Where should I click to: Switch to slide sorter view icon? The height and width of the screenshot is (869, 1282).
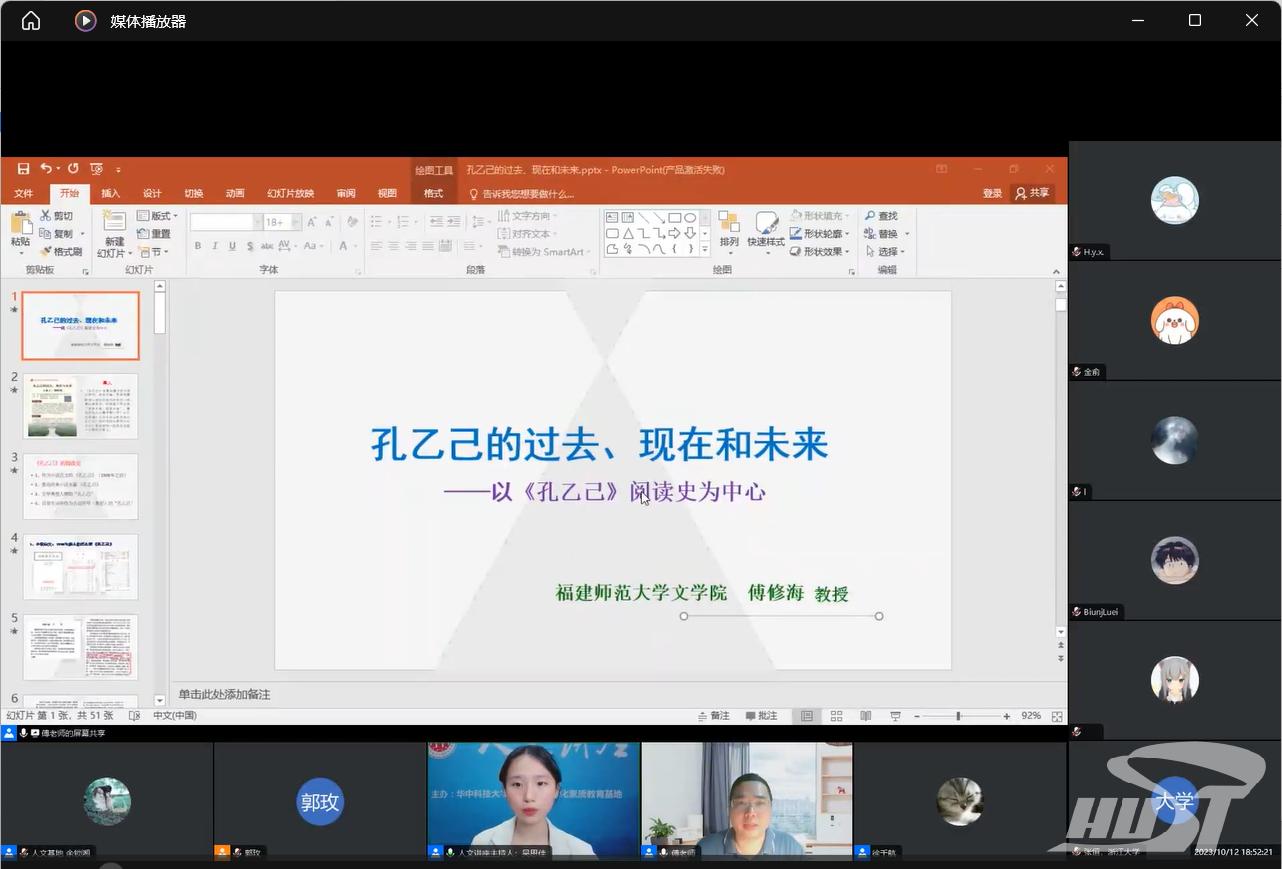[x=837, y=716]
